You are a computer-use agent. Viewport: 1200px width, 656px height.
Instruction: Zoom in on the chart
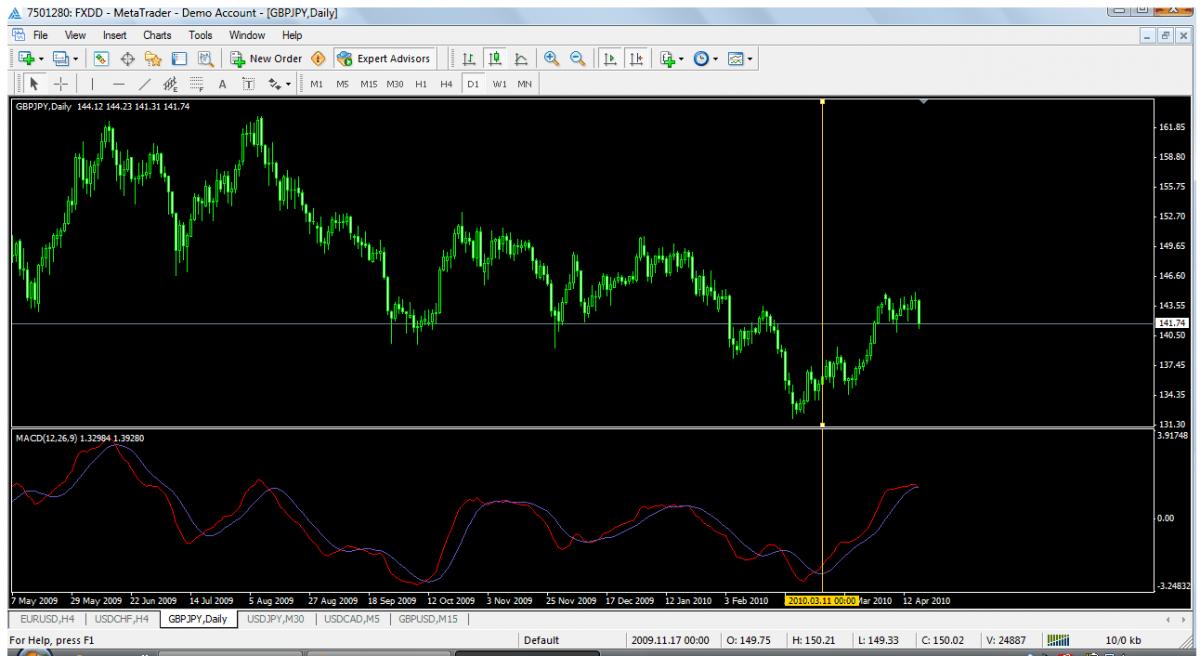point(551,58)
